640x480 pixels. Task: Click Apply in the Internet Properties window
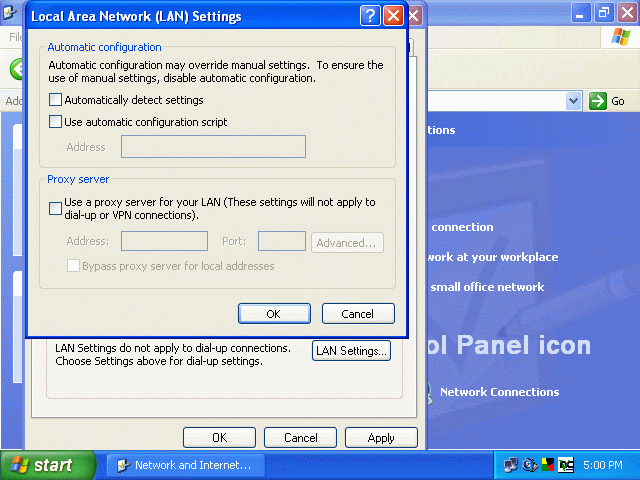[381, 438]
